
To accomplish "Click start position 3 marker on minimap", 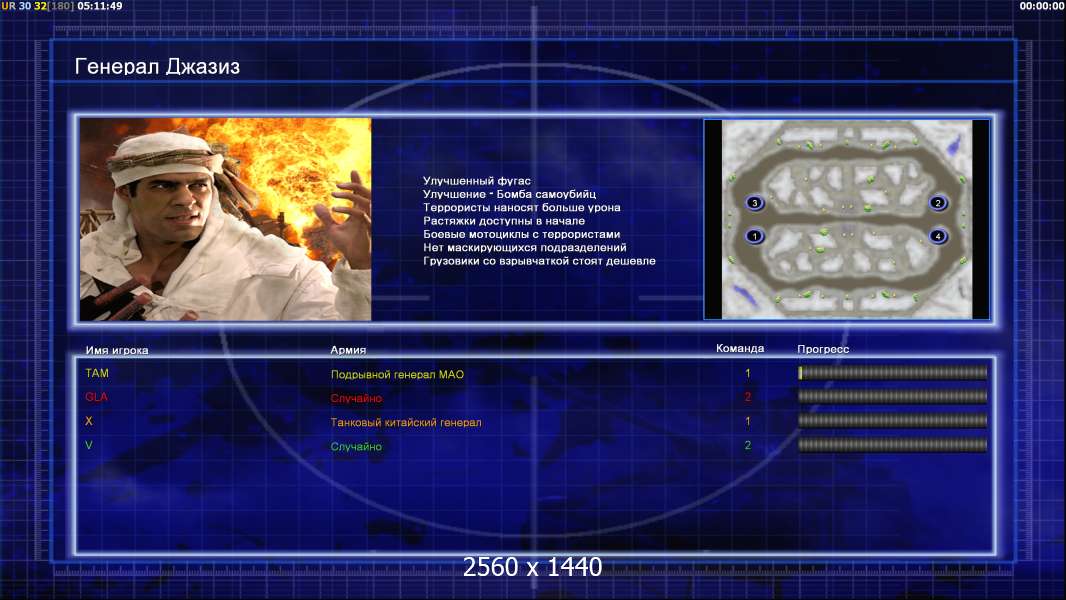I will [x=755, y=202].
